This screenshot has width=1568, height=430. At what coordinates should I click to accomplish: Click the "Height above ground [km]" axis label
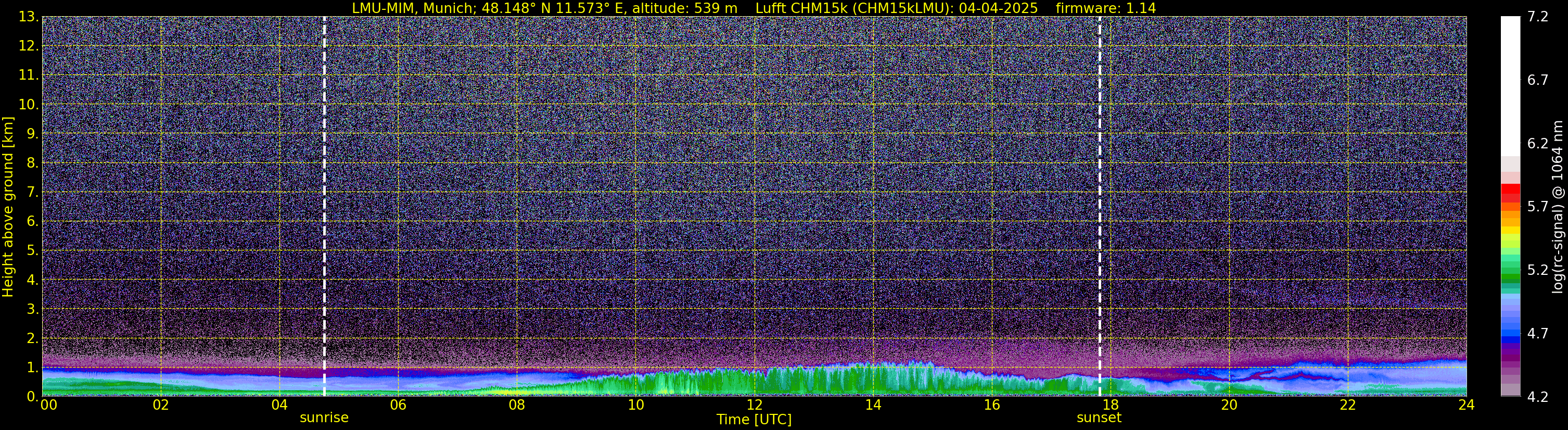coord(8,207)
